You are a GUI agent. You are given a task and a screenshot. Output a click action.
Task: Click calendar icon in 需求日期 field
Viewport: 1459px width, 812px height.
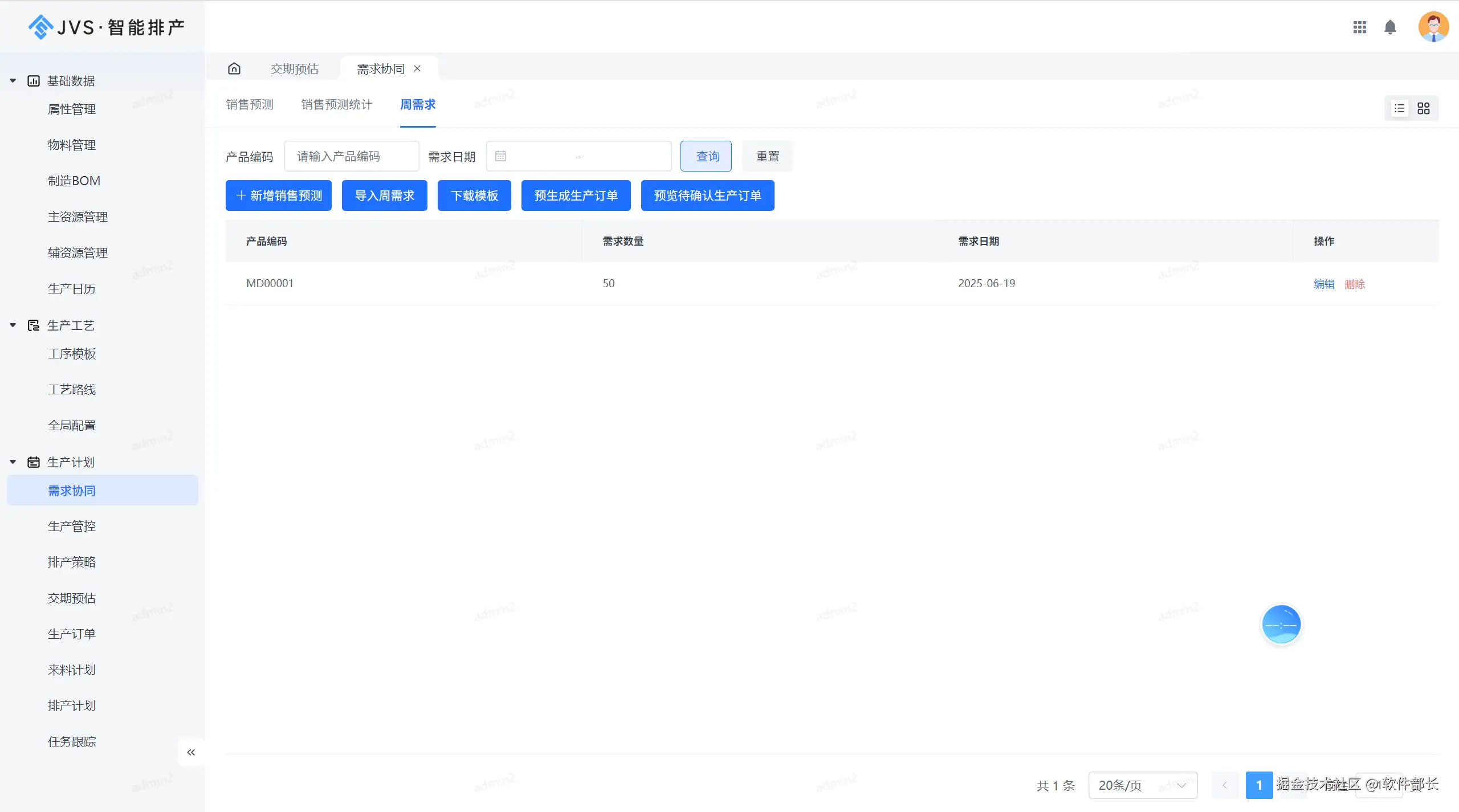tap(500, 156)
